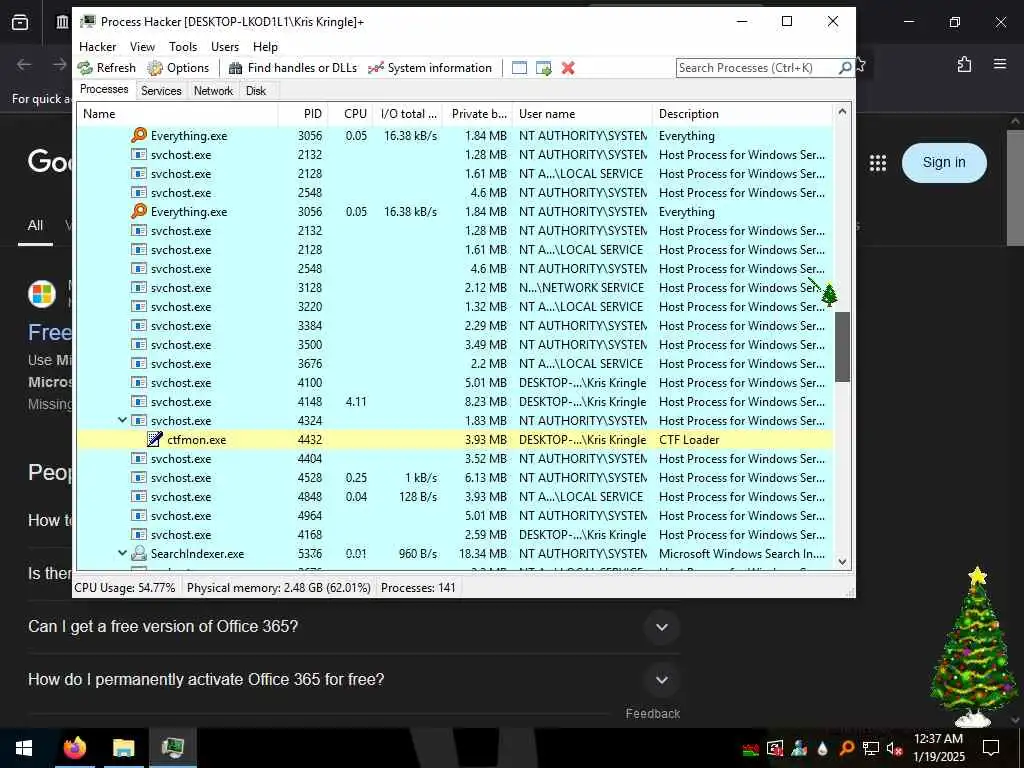The width and height of the screenshot is (1024, 768).
Task: Open Firefox hamburger application menu
Action: tap(1000, 64)
